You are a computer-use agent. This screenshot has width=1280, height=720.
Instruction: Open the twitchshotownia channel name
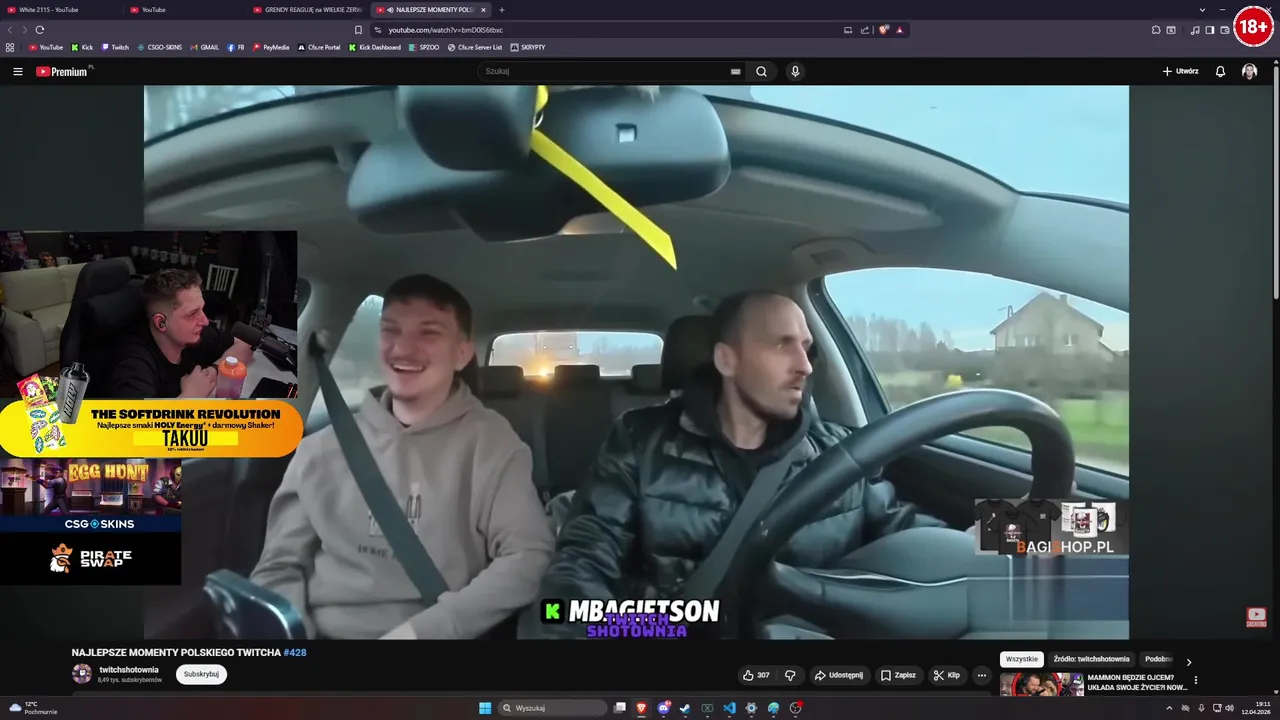coord(129,670)
